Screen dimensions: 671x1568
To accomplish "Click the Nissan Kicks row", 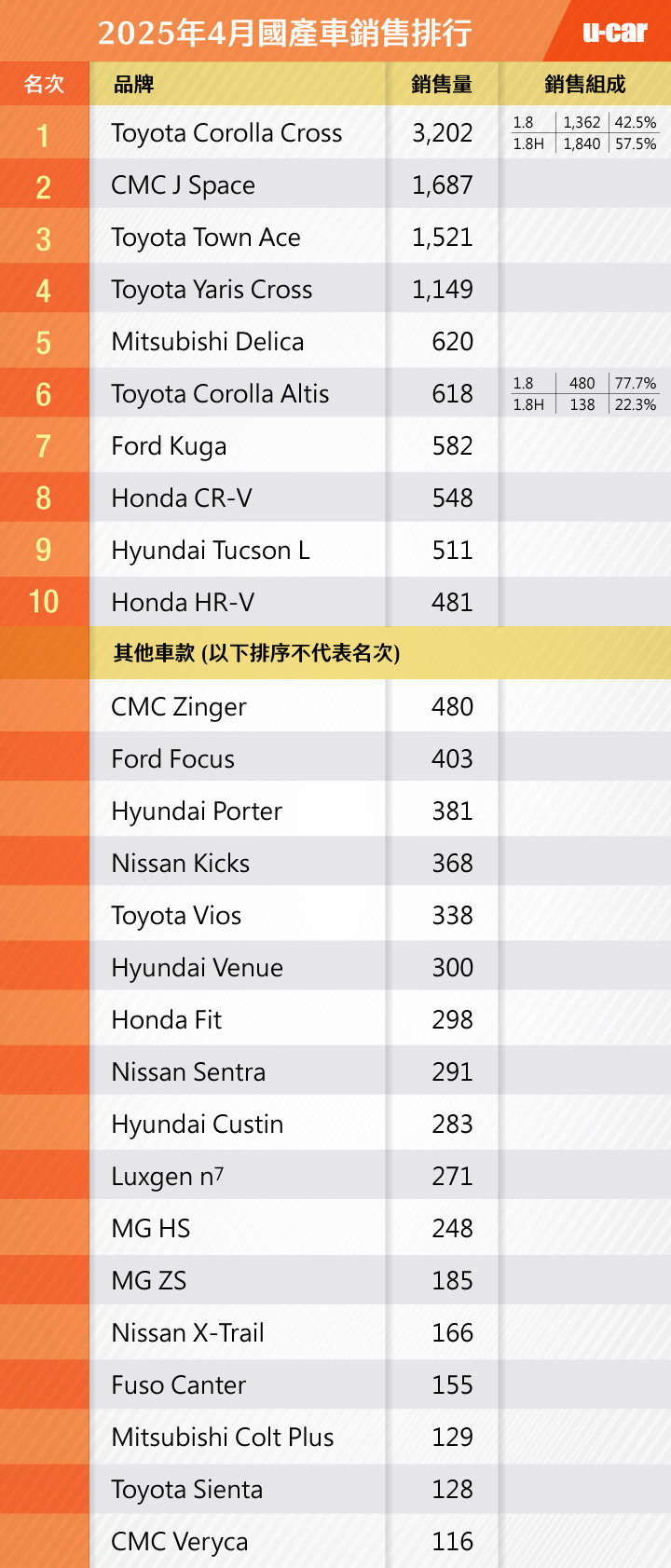I will (x=335, y=863).
